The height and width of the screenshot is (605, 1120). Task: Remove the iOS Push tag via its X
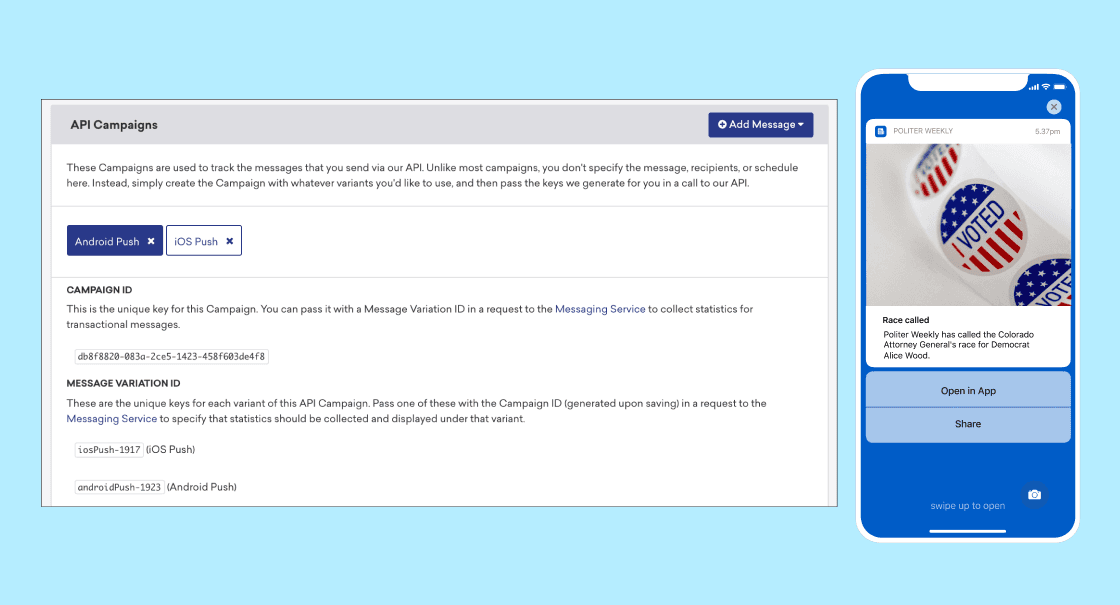tap(229, 241)
